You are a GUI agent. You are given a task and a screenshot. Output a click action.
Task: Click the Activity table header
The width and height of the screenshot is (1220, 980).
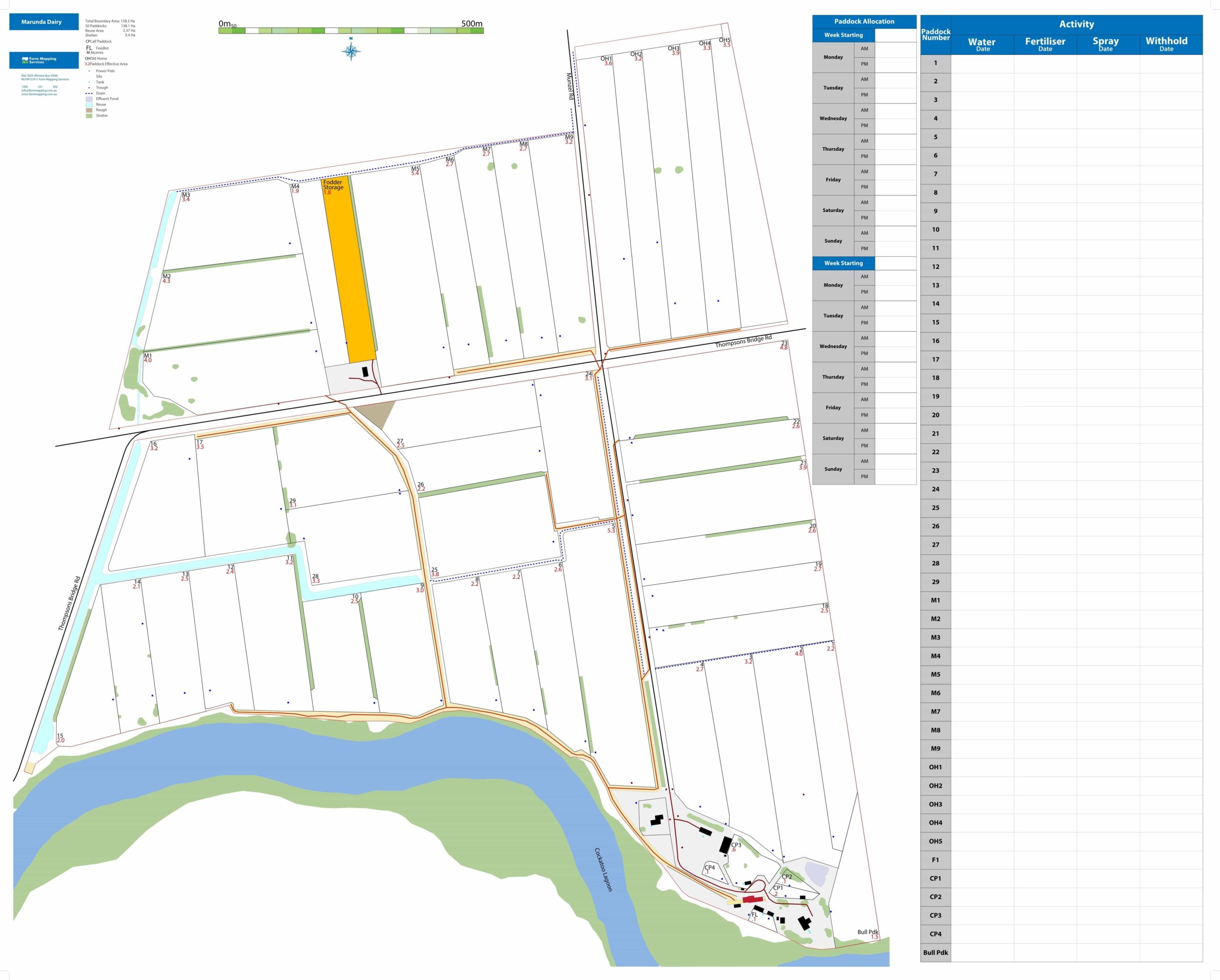pyautogui.click(x=1076, y=24)
